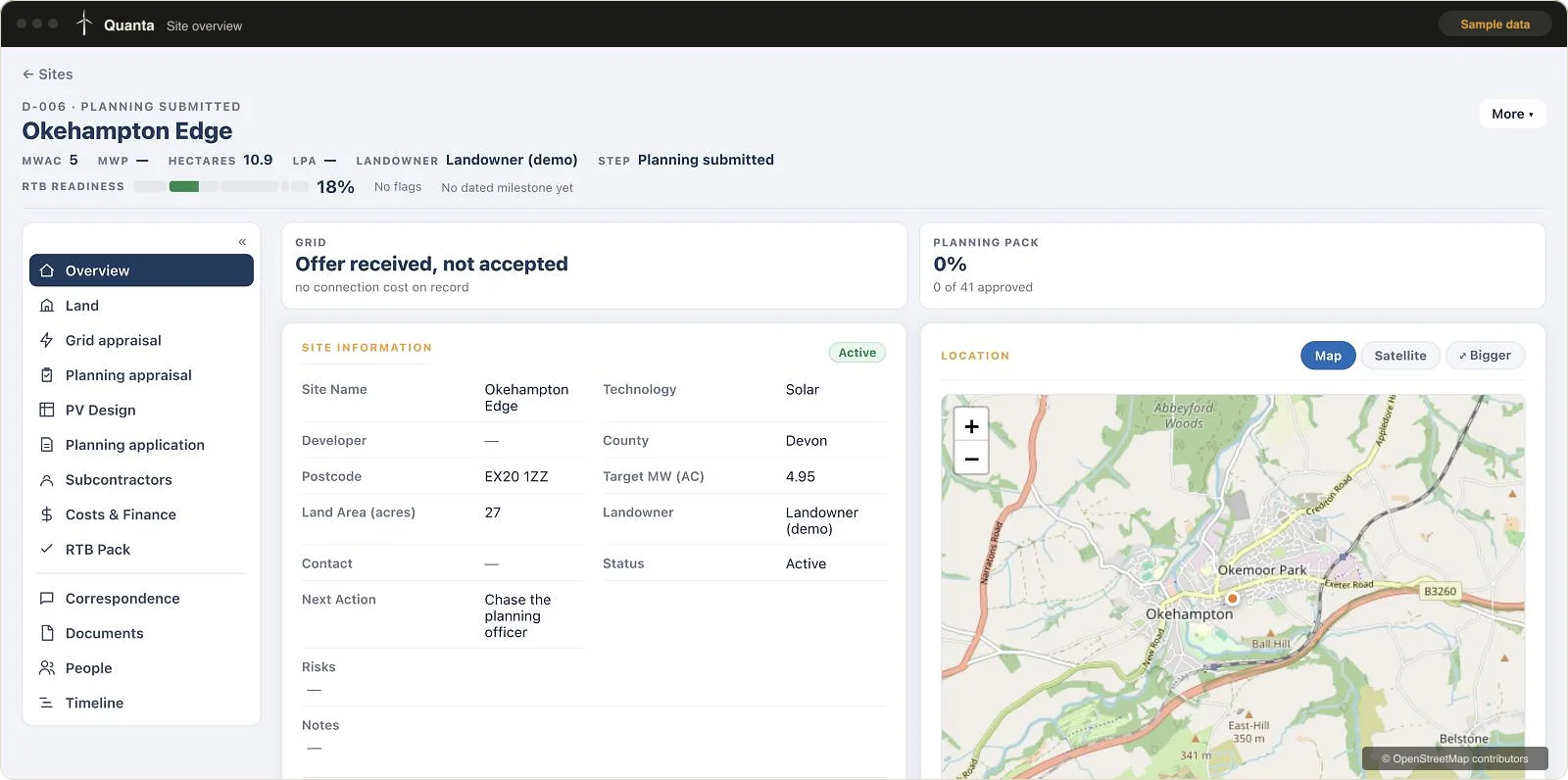Click the Active status badge
The width and height of the screenshot is (1568, 780).
click(x=857, y=353)
